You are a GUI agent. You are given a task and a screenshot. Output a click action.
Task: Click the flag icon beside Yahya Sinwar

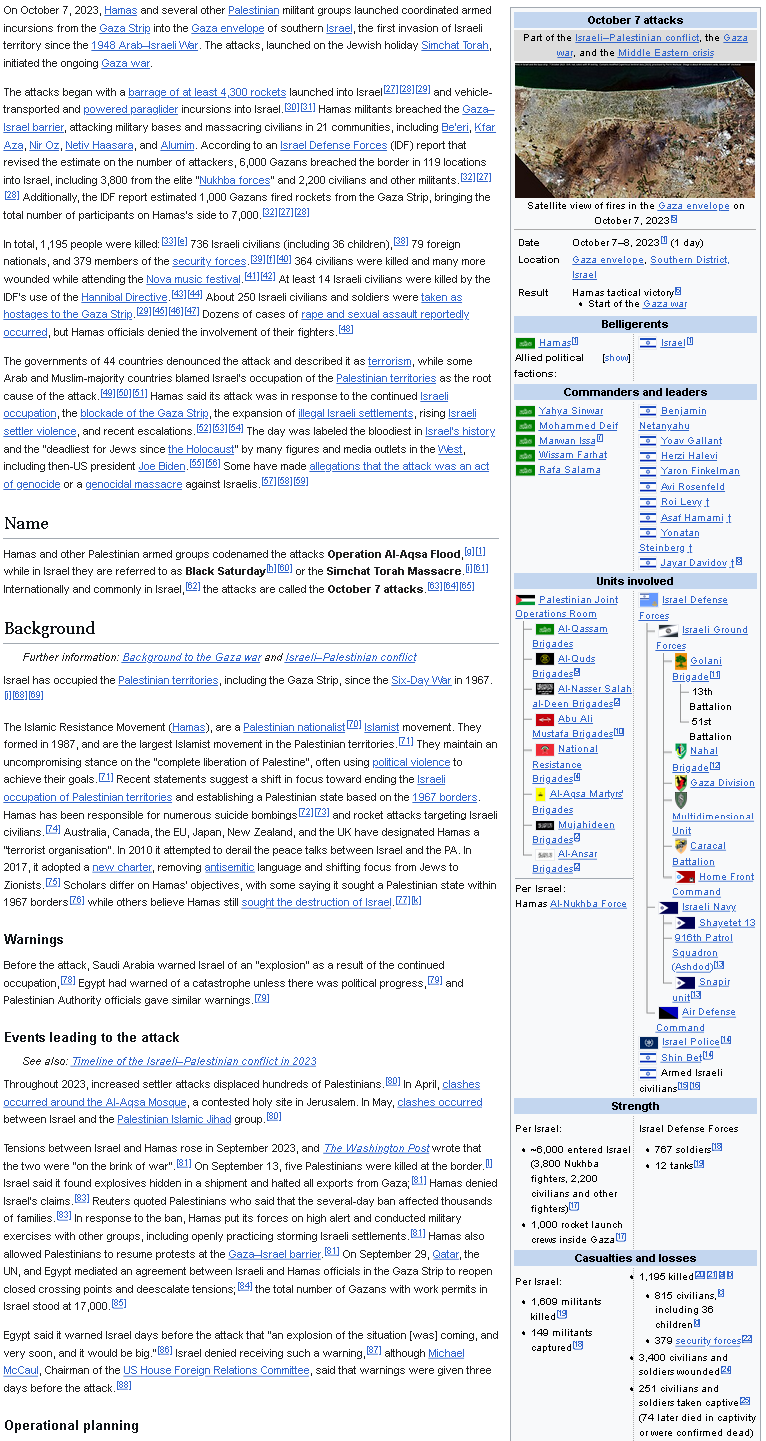coord(525,411)
